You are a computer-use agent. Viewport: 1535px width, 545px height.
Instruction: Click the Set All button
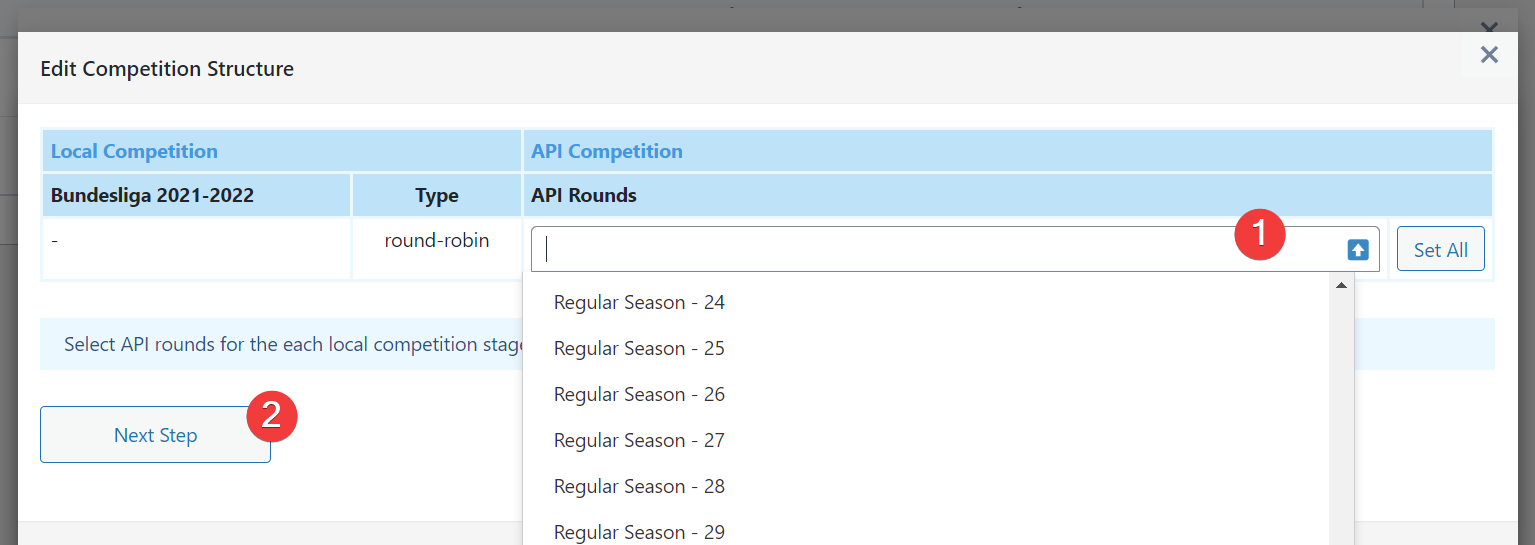coord(1440,250)
